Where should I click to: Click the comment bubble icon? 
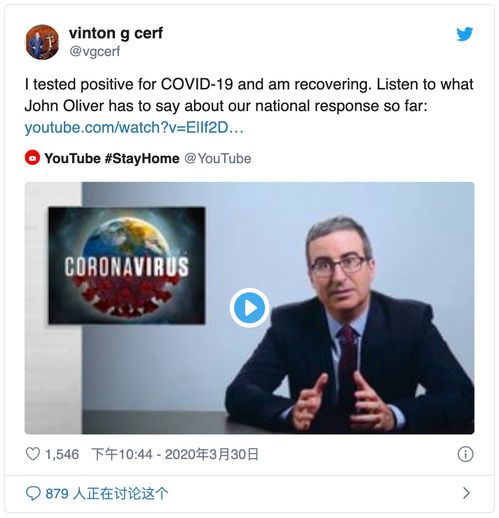(33, 493)
